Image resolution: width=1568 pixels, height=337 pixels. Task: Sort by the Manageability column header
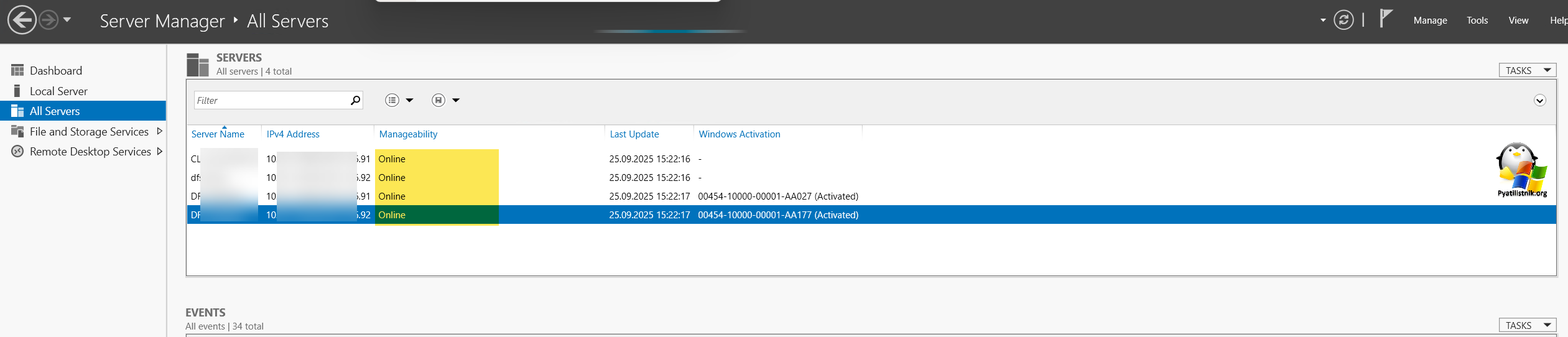[408, 134]
